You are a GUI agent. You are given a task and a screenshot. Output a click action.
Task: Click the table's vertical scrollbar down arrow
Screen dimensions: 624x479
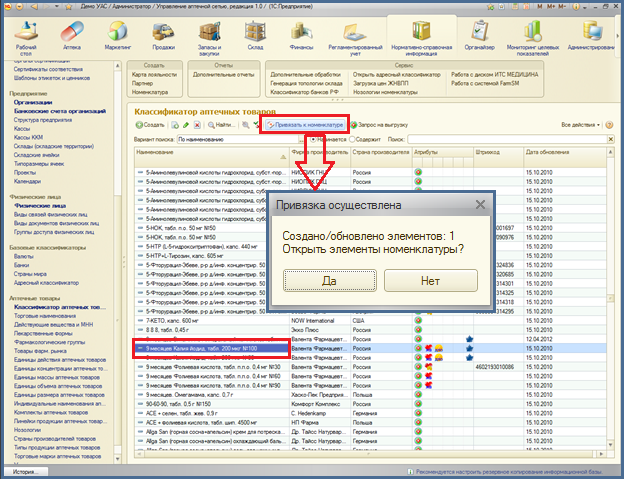[x=610, y=445]
